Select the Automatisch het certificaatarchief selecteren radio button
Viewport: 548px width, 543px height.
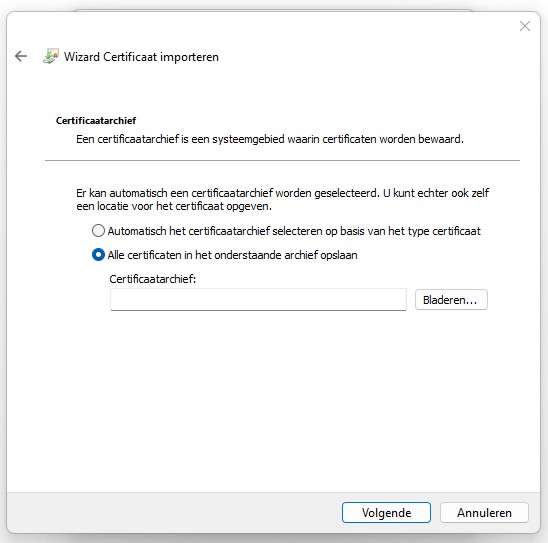pyautogui.click(x=98, y=231)
